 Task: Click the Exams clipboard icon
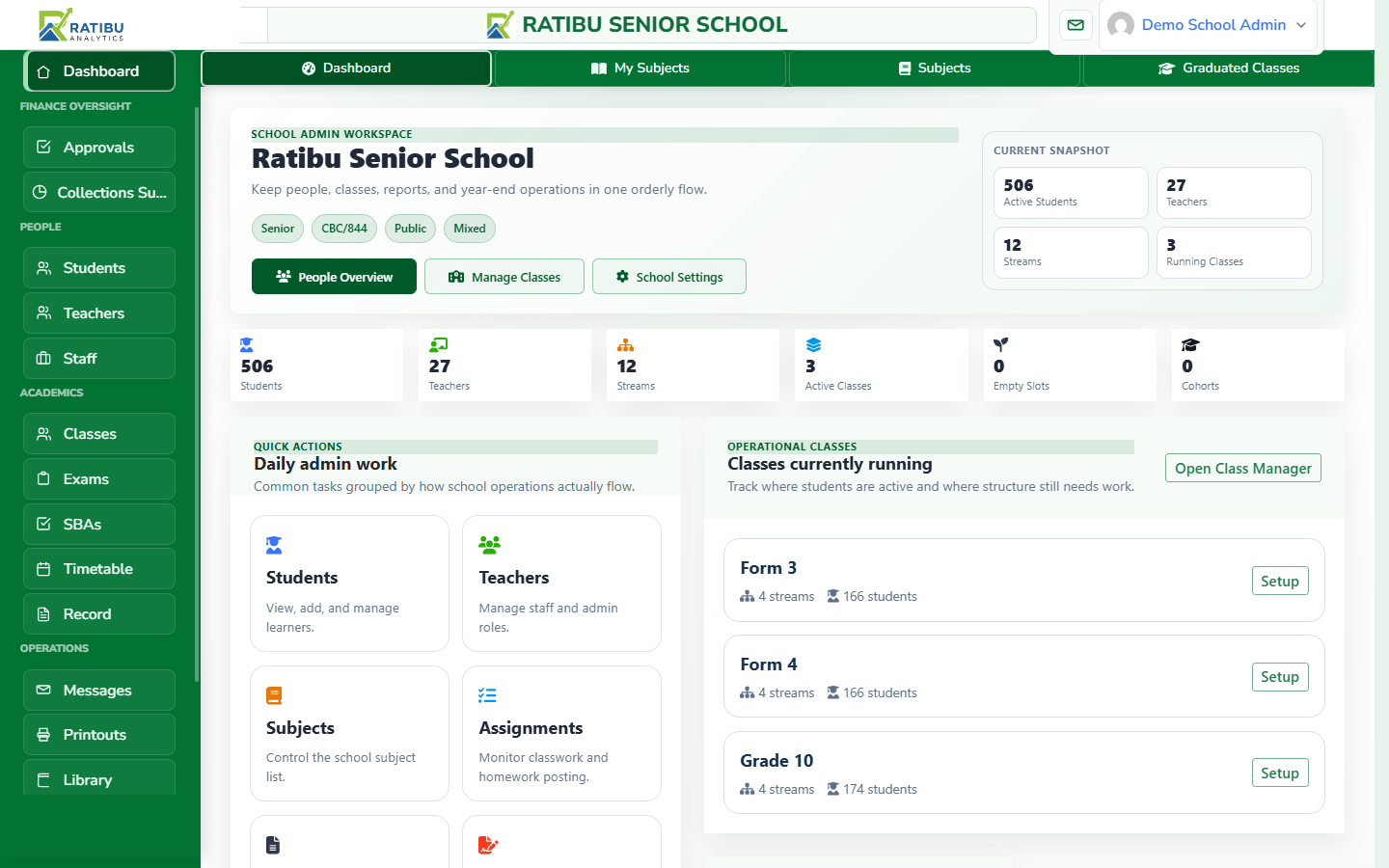point(43,479)
